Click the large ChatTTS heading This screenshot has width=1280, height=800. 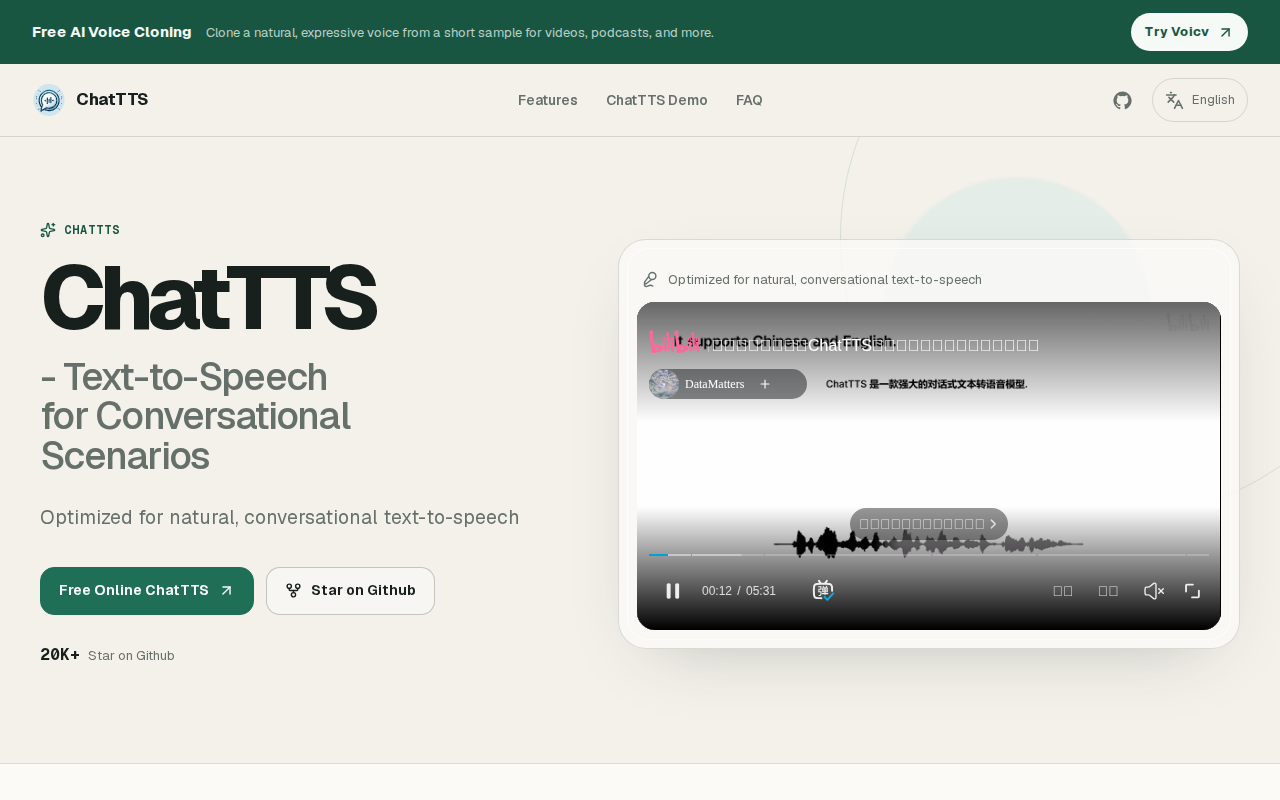click(209, 297)
